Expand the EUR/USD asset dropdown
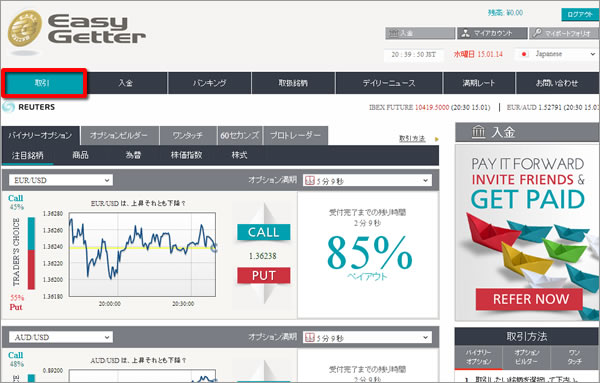This screenshot has height=383, width=600. (x=61, y=180)
